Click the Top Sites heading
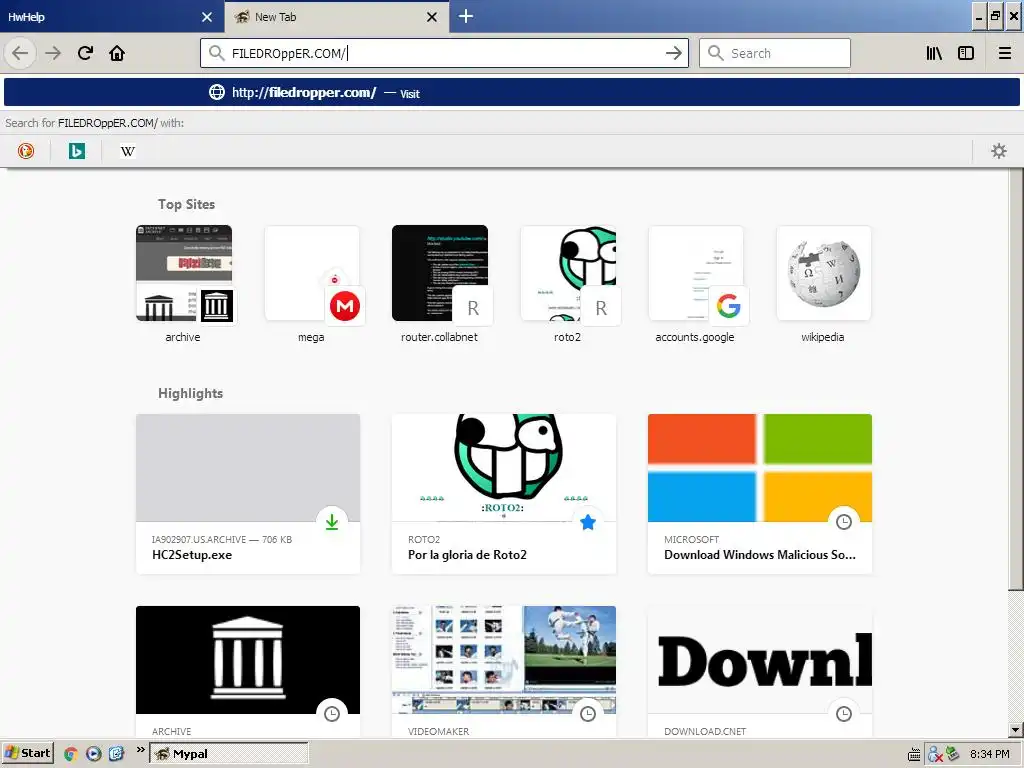 point(186,204)
